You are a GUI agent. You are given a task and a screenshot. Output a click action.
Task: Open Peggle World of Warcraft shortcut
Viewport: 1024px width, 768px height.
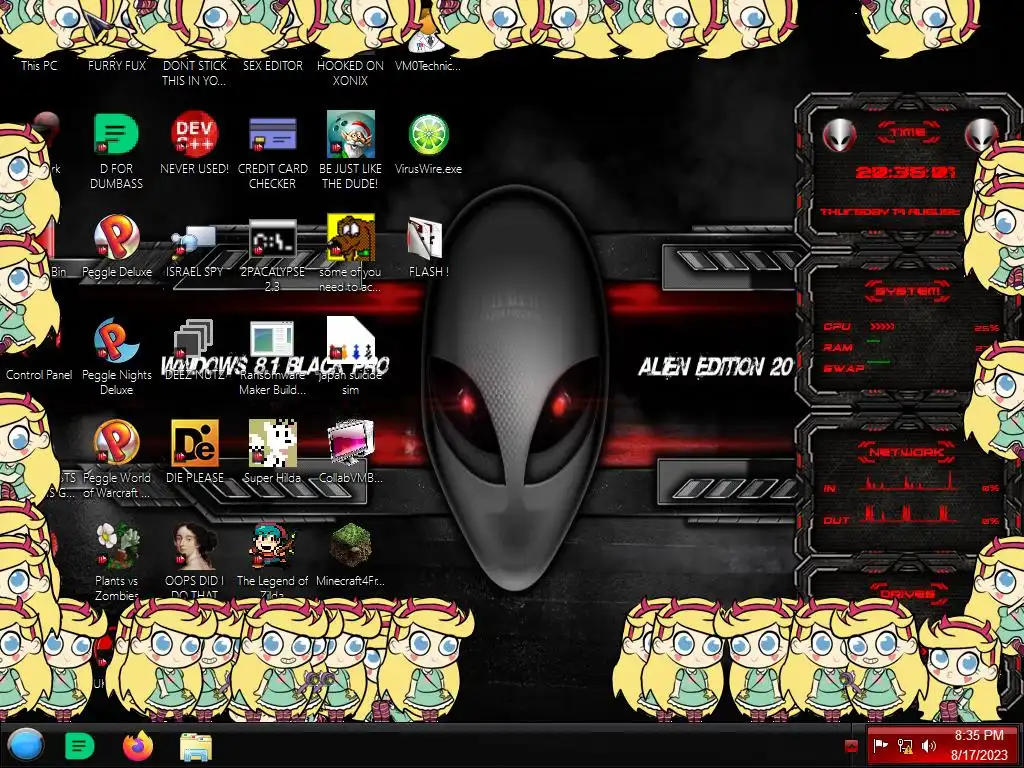pyautogui.click(x=116, y=443)
